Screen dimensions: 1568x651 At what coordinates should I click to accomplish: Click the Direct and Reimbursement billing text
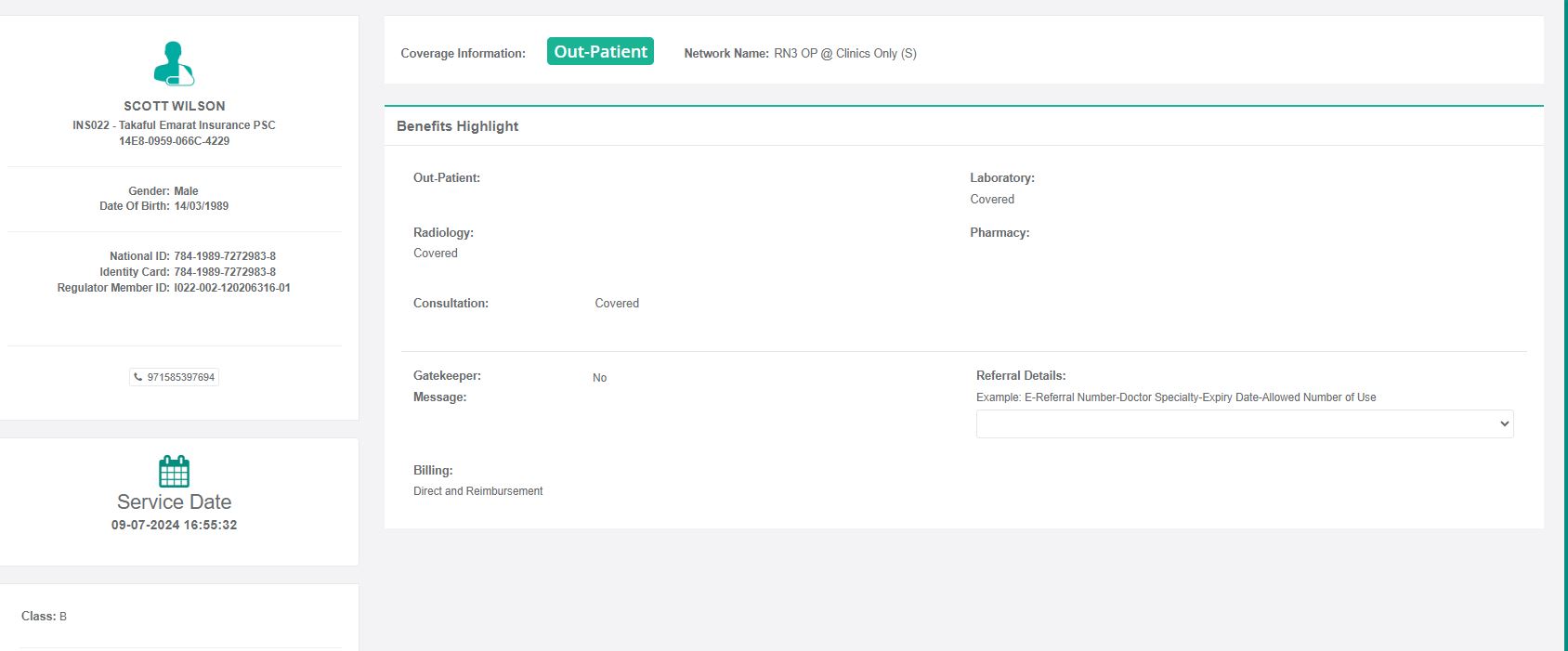tap(477, 491)
